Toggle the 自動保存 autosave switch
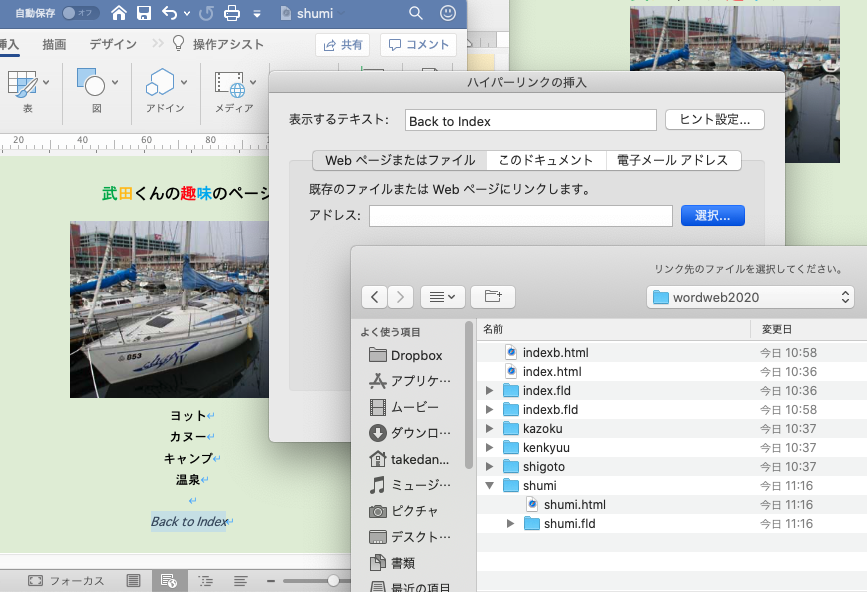 80,13
